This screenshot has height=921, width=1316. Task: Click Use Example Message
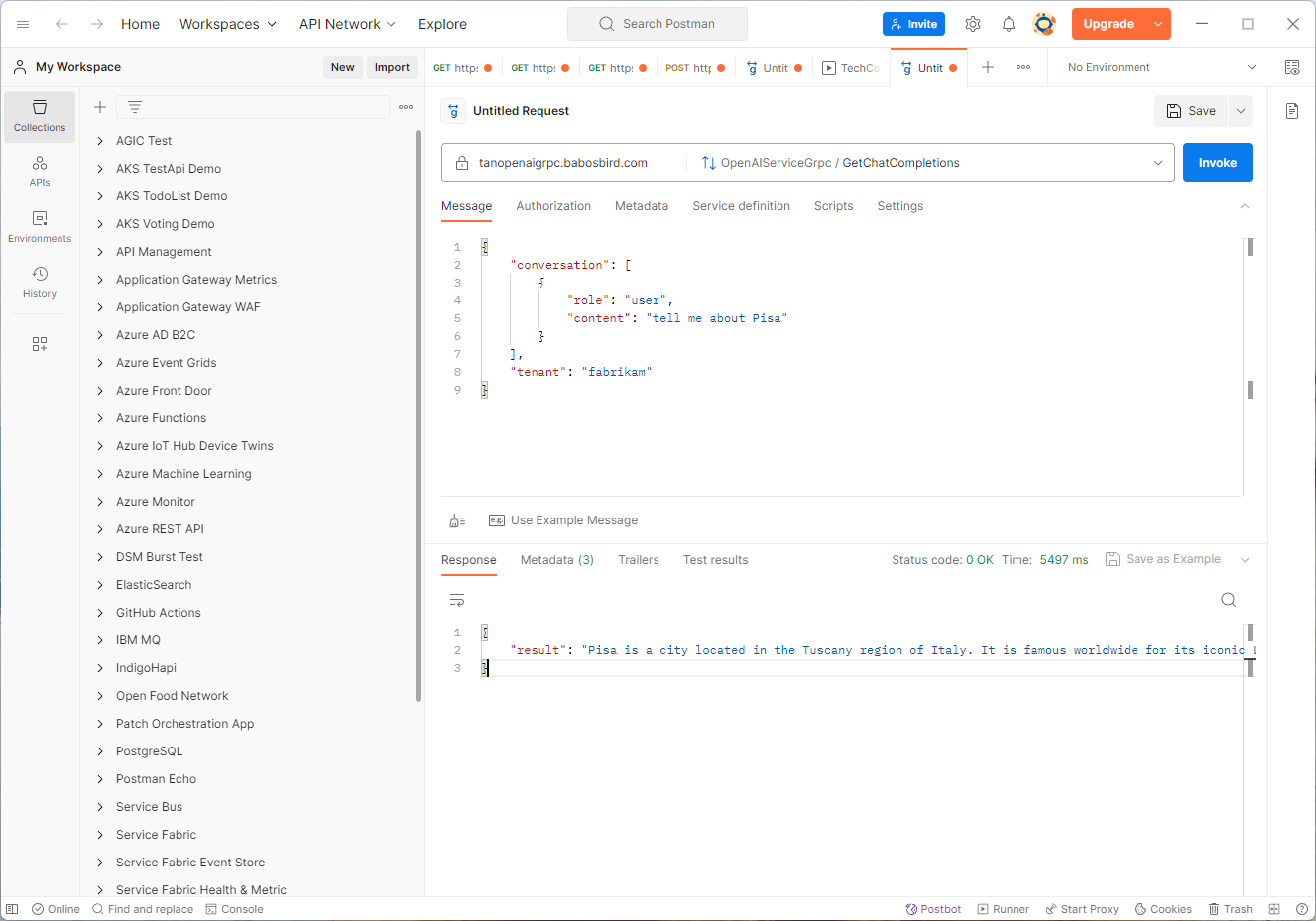(x=563, y=520)
